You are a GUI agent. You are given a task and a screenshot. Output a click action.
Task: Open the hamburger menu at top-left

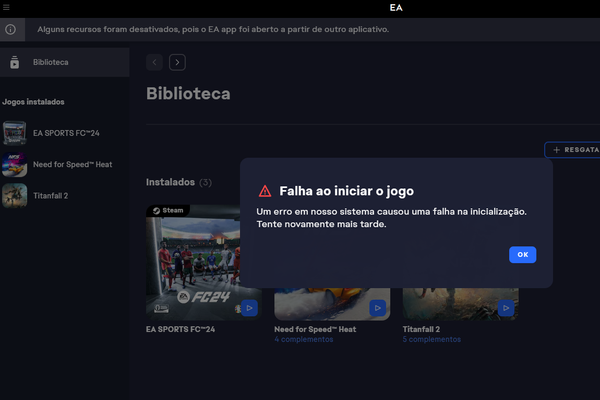(6, 7)
